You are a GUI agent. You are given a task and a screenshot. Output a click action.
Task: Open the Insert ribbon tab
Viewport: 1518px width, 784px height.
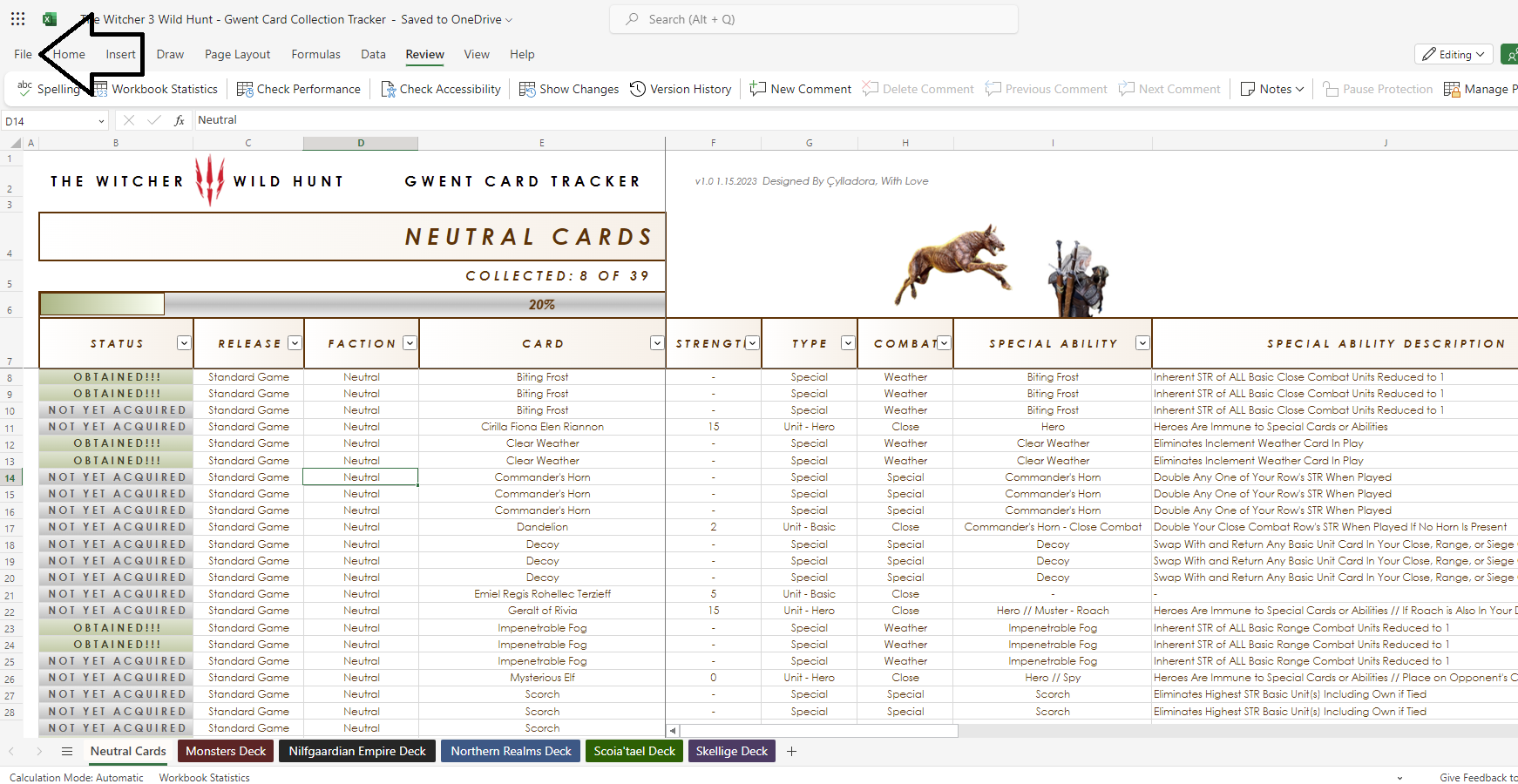[x=120, y=54]
